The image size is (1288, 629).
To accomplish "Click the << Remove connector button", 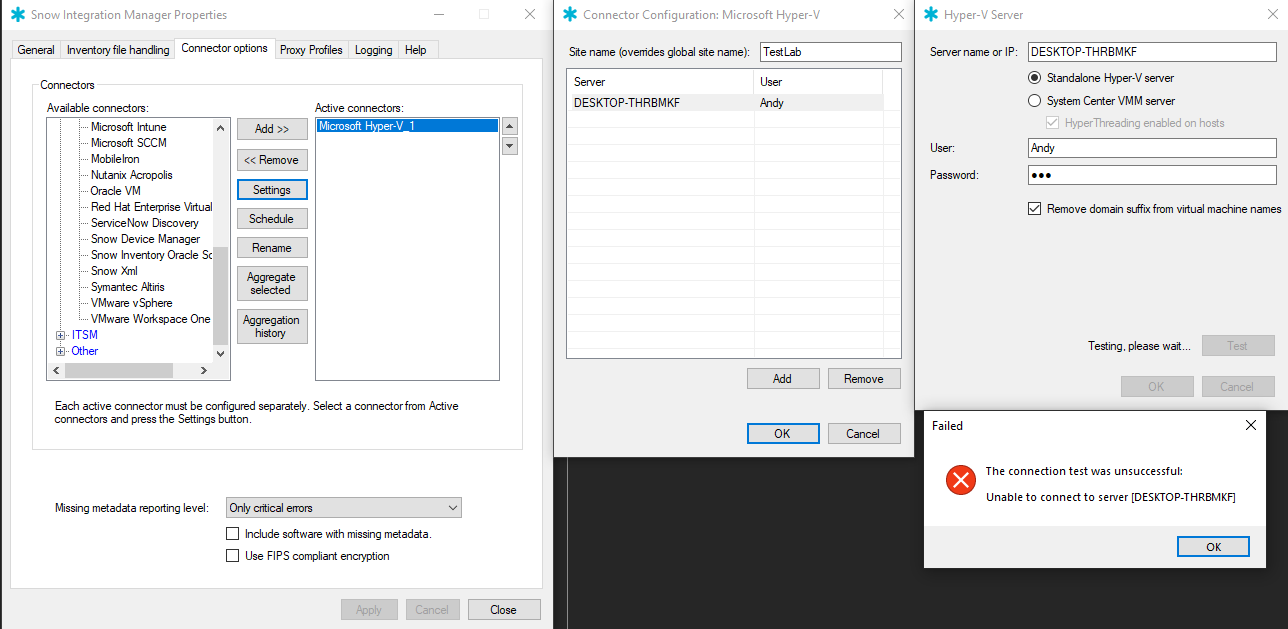I will tap(272, 160).
